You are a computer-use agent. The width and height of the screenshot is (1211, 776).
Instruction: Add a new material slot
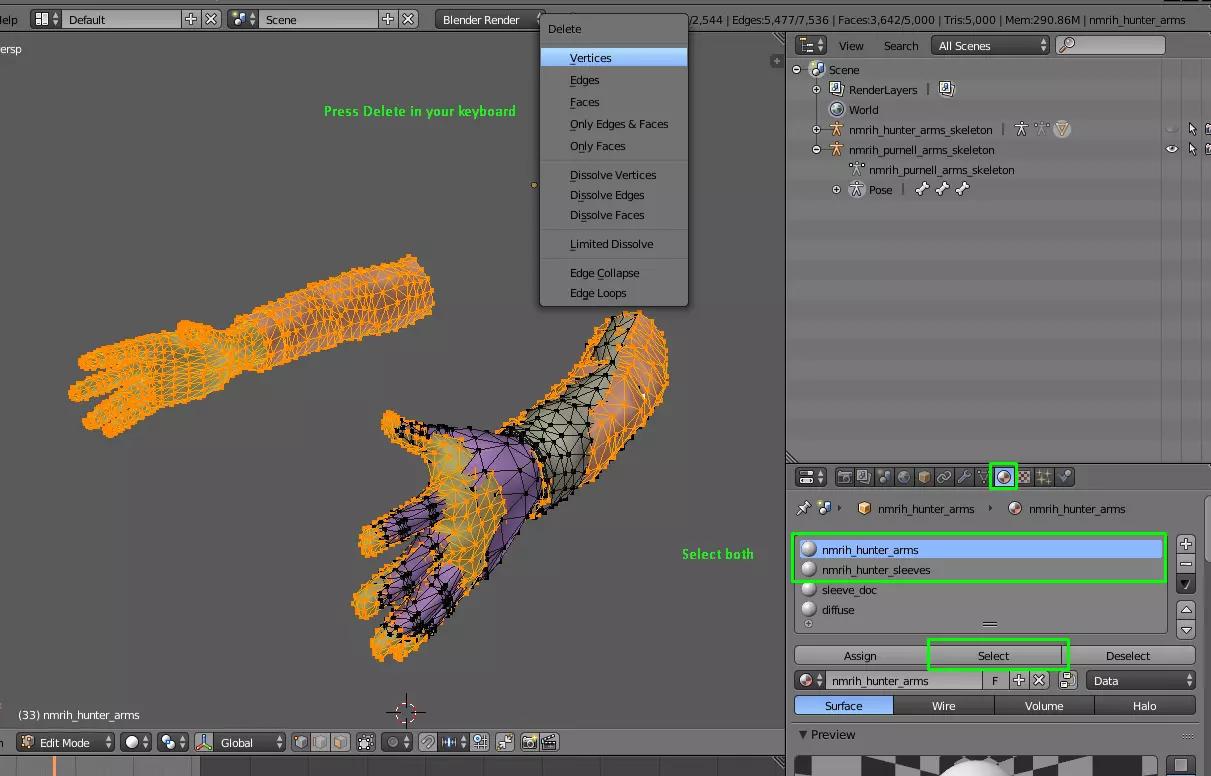[x=1186, y=544]
